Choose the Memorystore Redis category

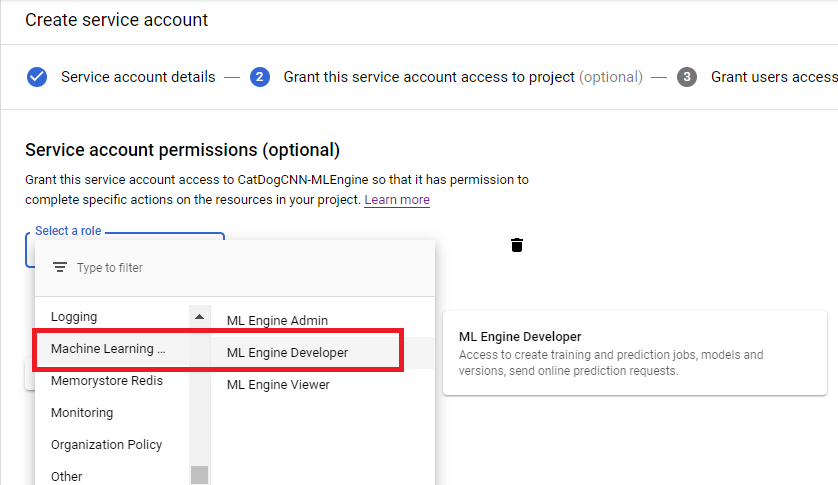point(107,381)
